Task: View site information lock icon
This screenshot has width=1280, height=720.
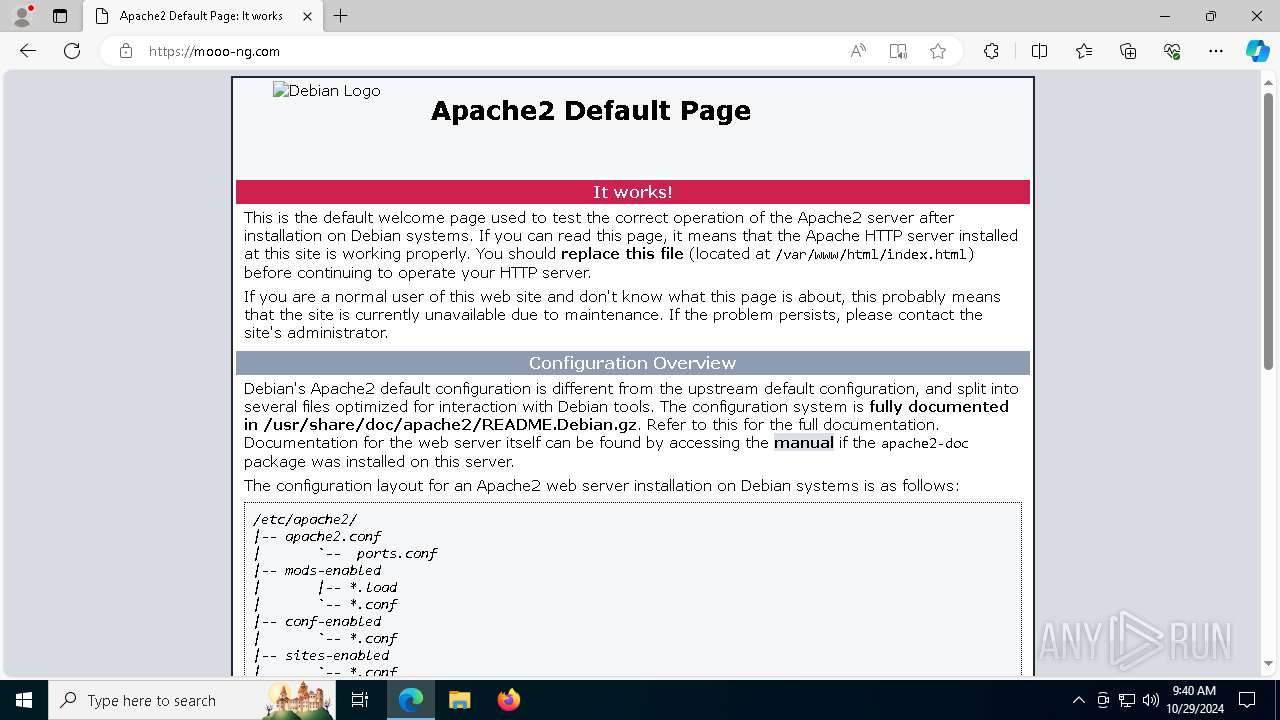Action: [x=126, y=51]
